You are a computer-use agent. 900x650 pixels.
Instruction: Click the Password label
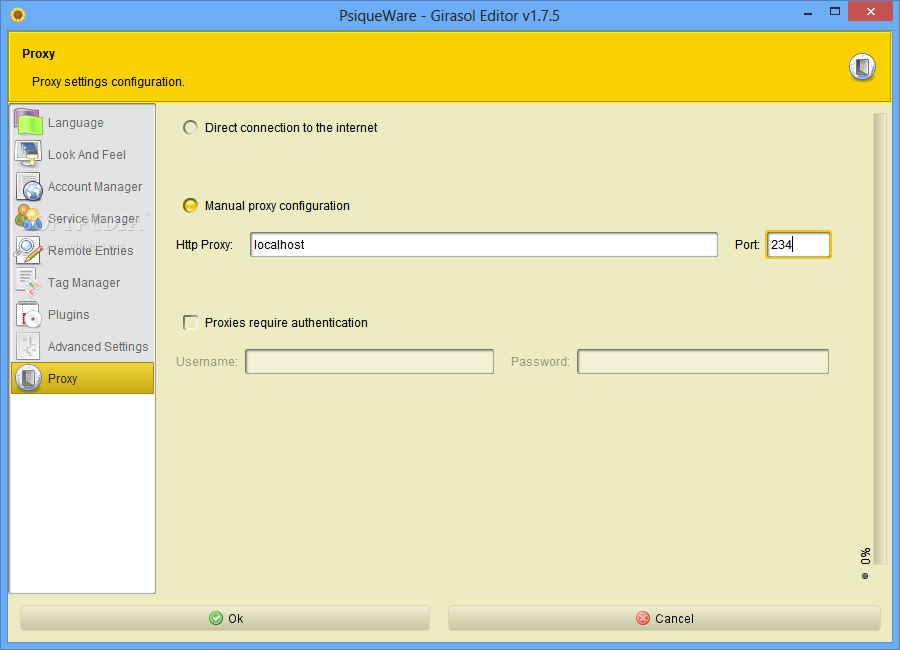click(x=540, y=362)
